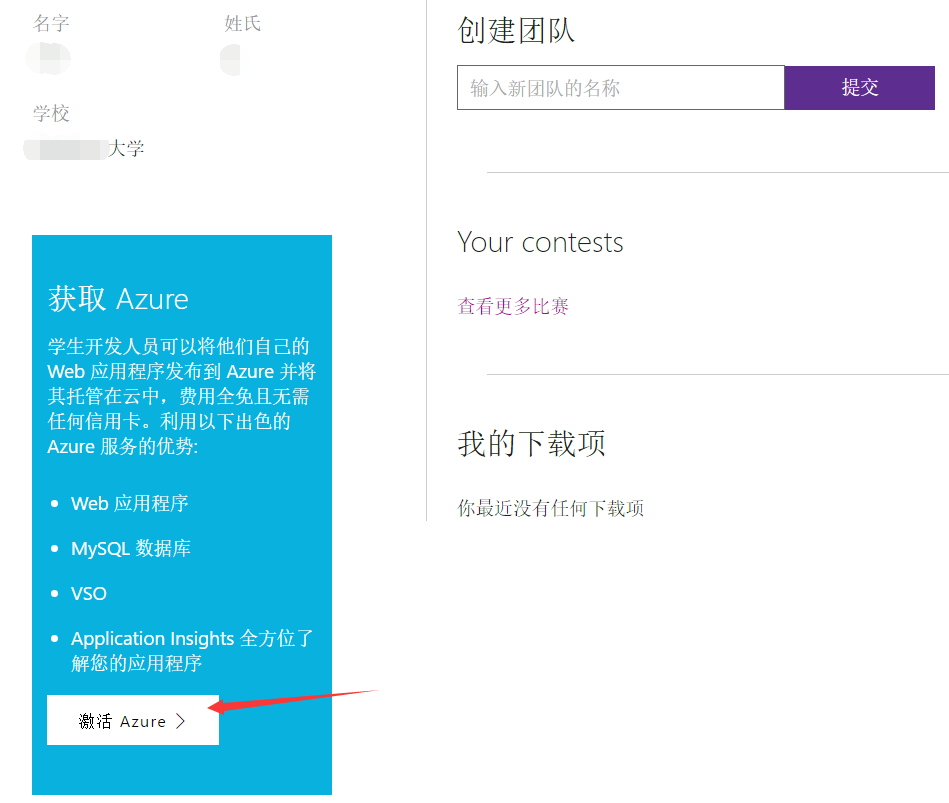This screenshot has width=949, height=803.
Task: Select the Web 应用程序 list item
Action: coord(130,503)
